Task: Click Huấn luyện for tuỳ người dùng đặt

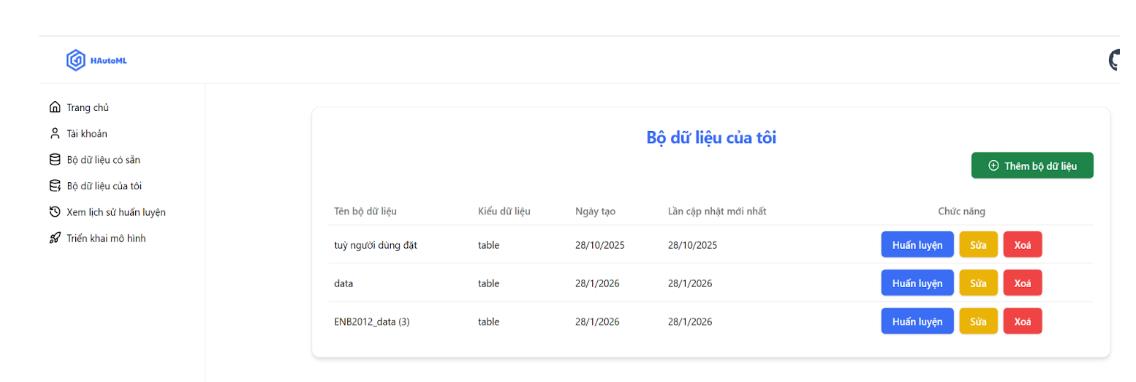Action: [x=917, y=245]
